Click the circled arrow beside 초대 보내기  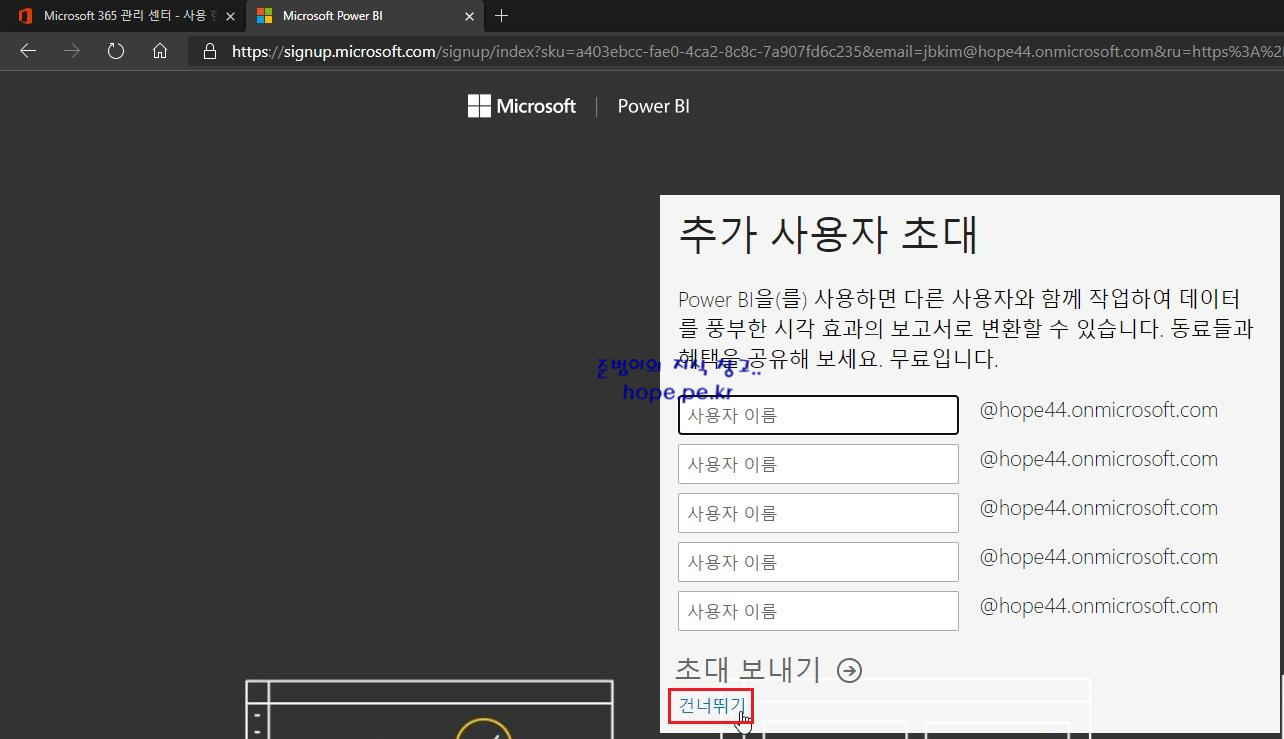(849, 670)
